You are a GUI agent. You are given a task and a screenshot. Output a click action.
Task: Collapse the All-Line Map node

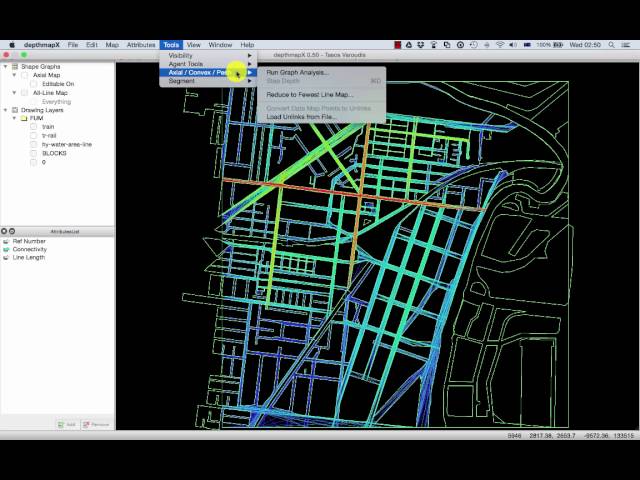tap(14, 93)
